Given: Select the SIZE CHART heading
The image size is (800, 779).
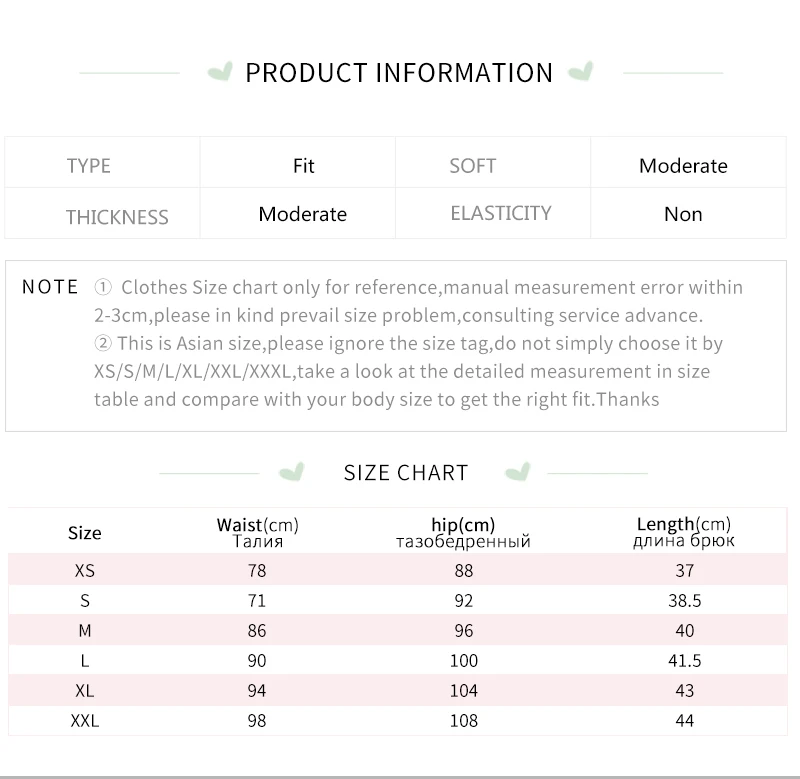Looking at the screenshot, I should pyautogui.click(x=406, y=473).
